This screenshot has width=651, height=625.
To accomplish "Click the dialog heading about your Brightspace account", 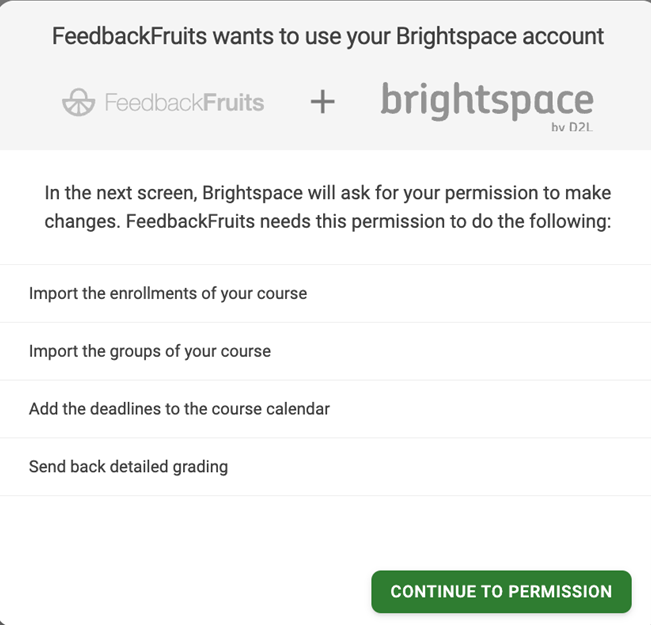I will (x=327, y=38).
